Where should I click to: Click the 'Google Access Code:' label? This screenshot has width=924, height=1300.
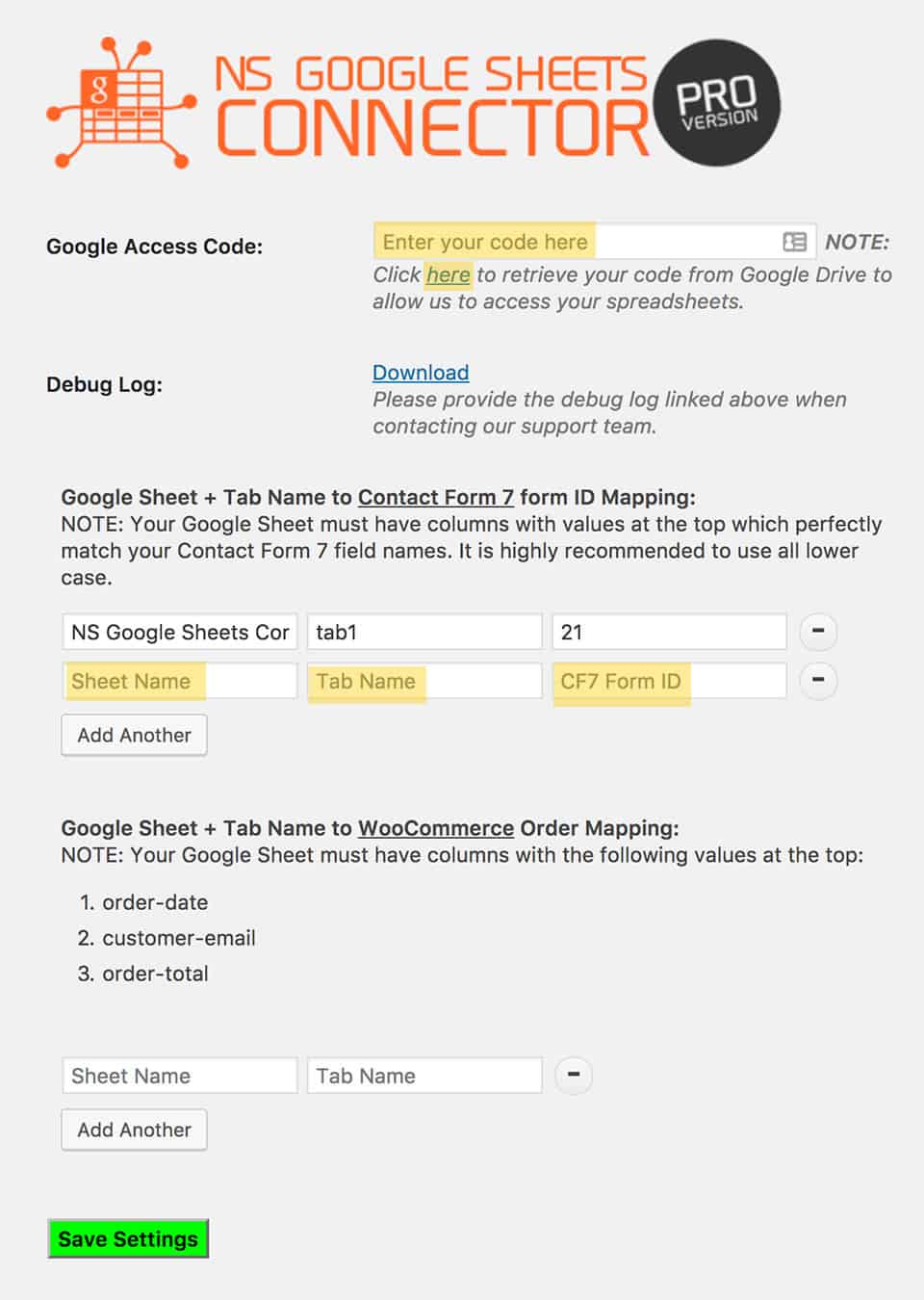[154, 247]
